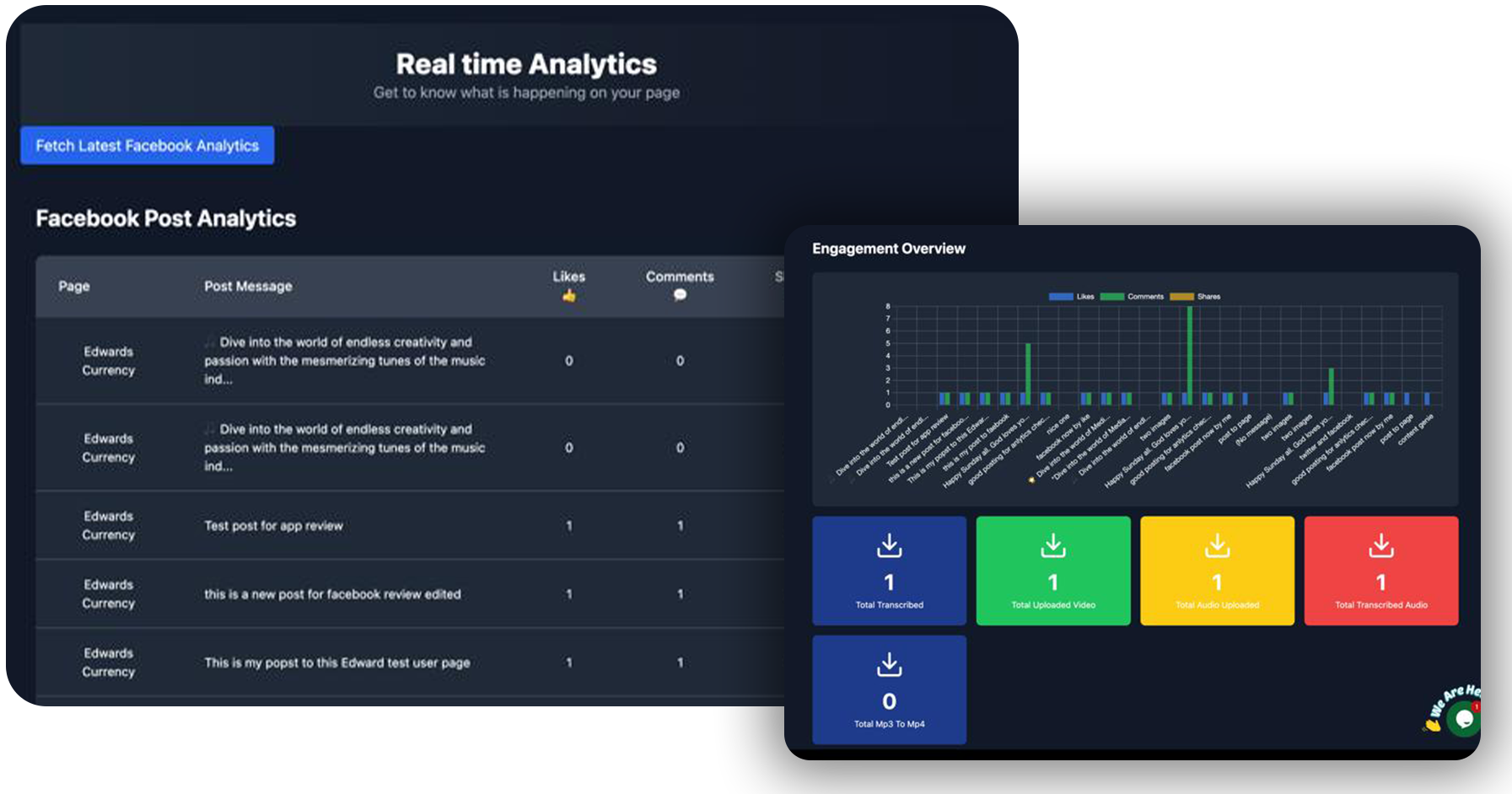Viewport: 1512px width, 794px height.
Task: Open the green live chat widget icon
Action: click(x=1464, y=719)
